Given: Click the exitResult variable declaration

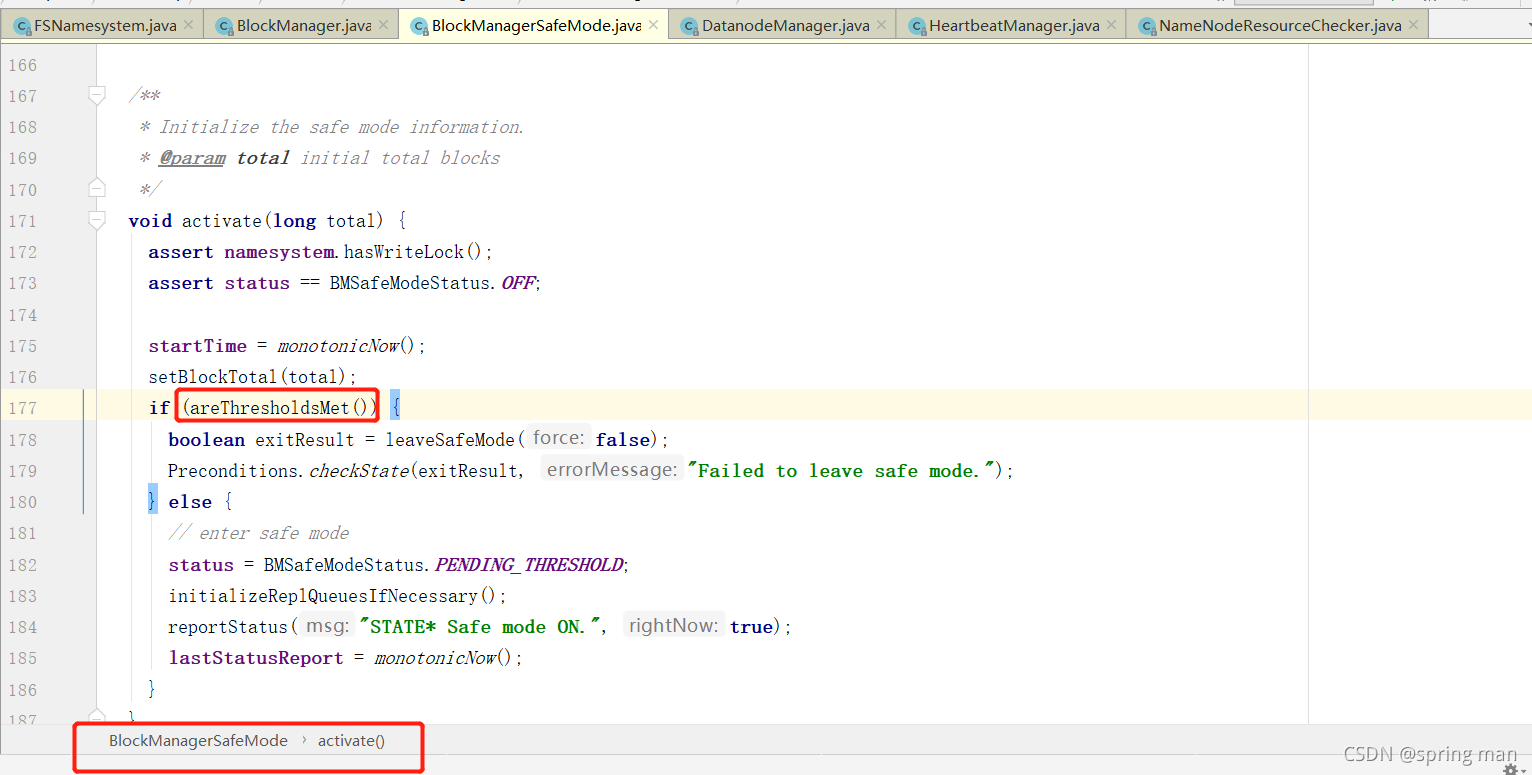Looking at the screenshot, I should [x=305, y=440].
